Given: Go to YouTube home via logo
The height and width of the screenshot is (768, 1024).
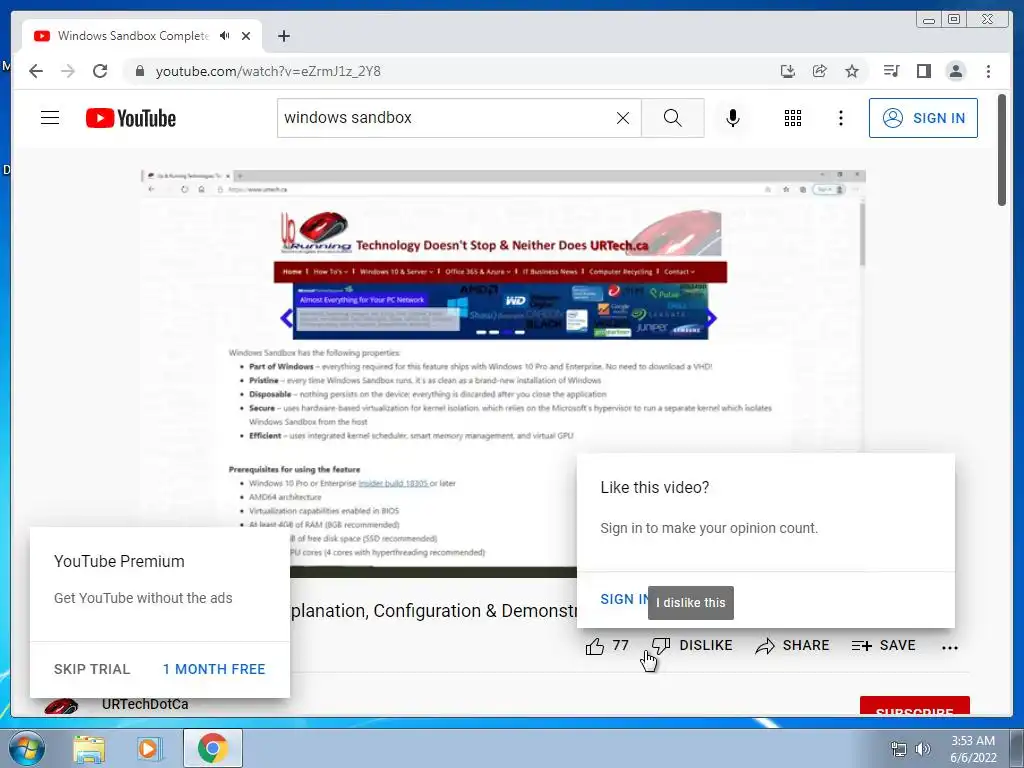Looking at the screenshot, I should click(131, 118).
